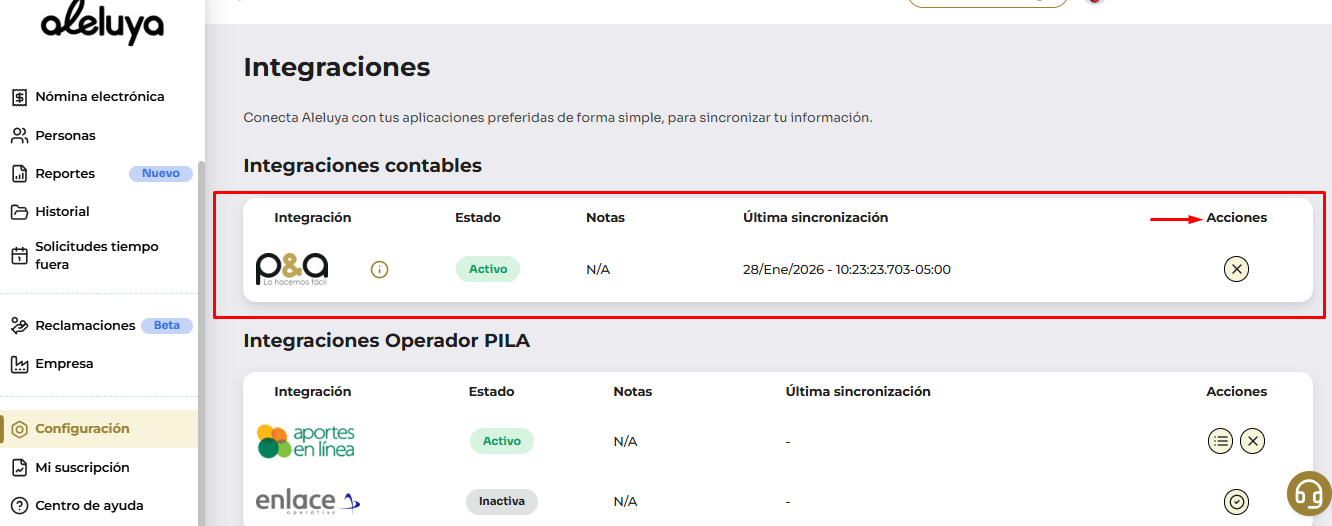Screen dimensions: 1332x526
Task: Select Historial in the sidebar
Action: pos(62,212)
